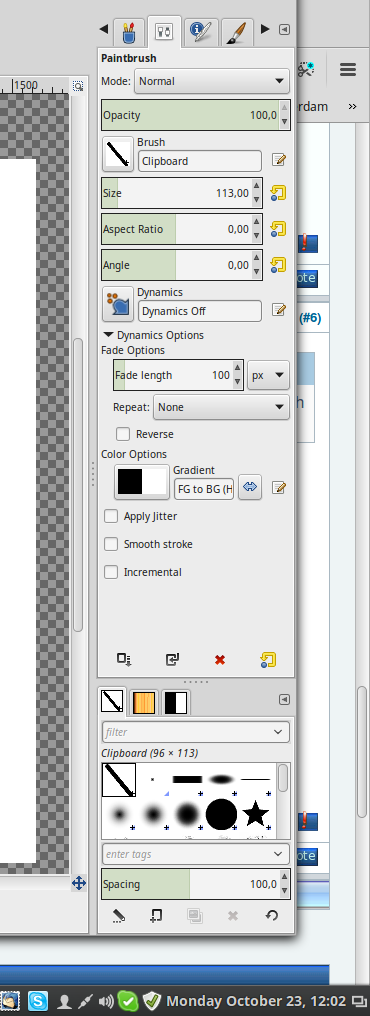The height and width of the screenshot is (1016, 370).
Task: Switch to the Brushes tab
Action: 113,701
